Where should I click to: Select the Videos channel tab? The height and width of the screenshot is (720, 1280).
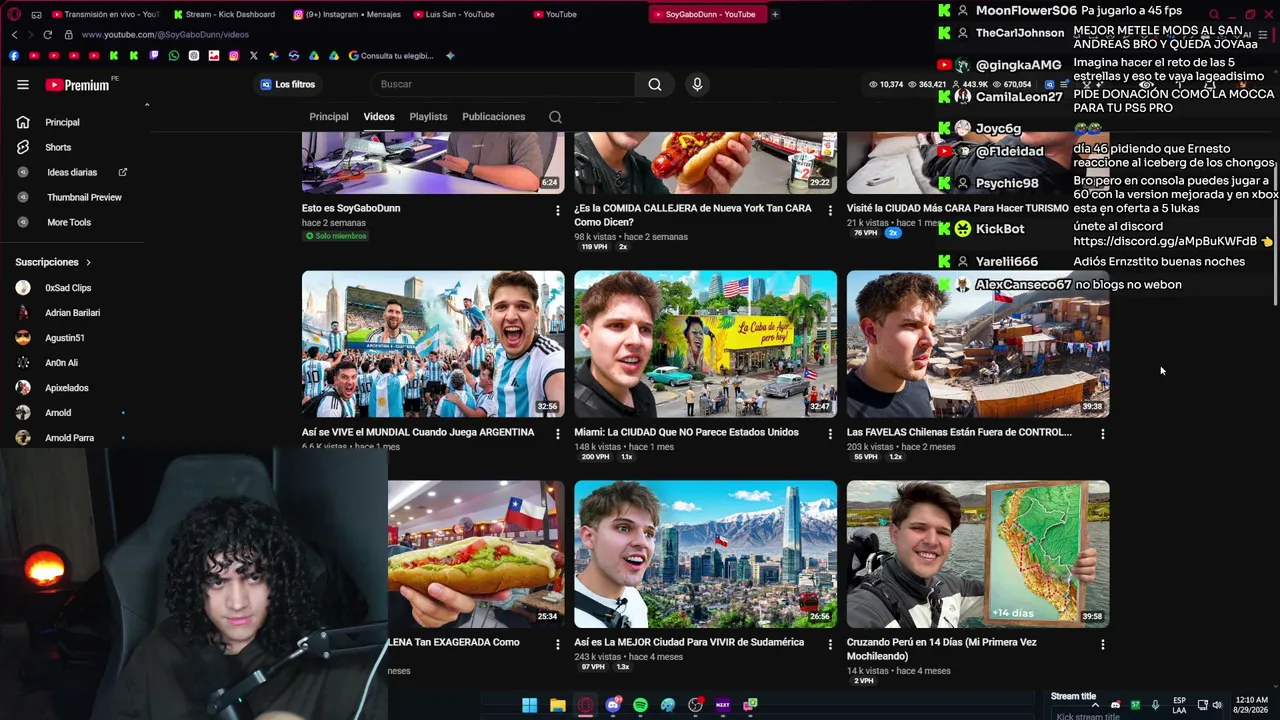(379, 117)
